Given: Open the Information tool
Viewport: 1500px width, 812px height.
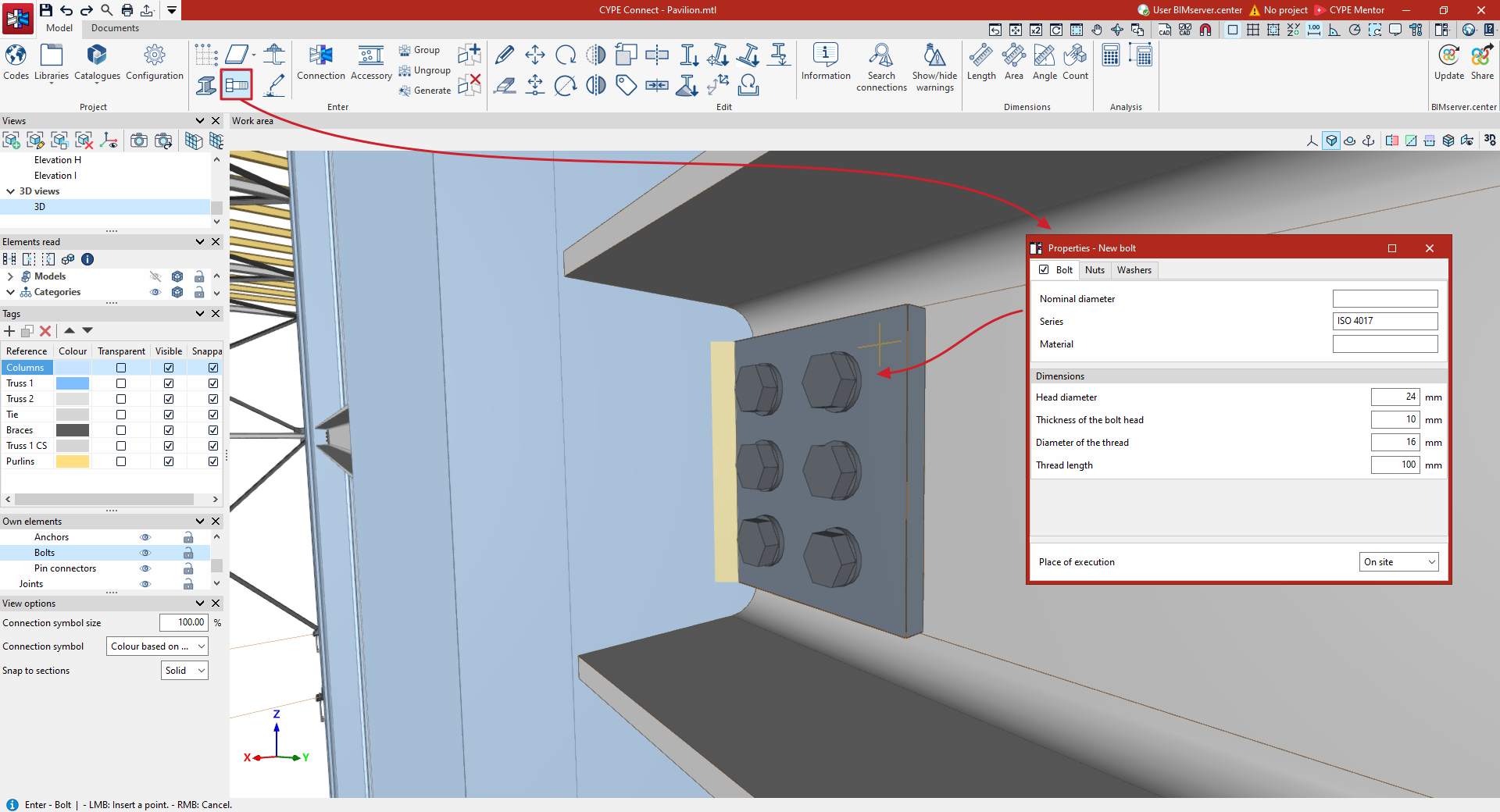Looking at the screenshot, I should click(x=826, y=62).
